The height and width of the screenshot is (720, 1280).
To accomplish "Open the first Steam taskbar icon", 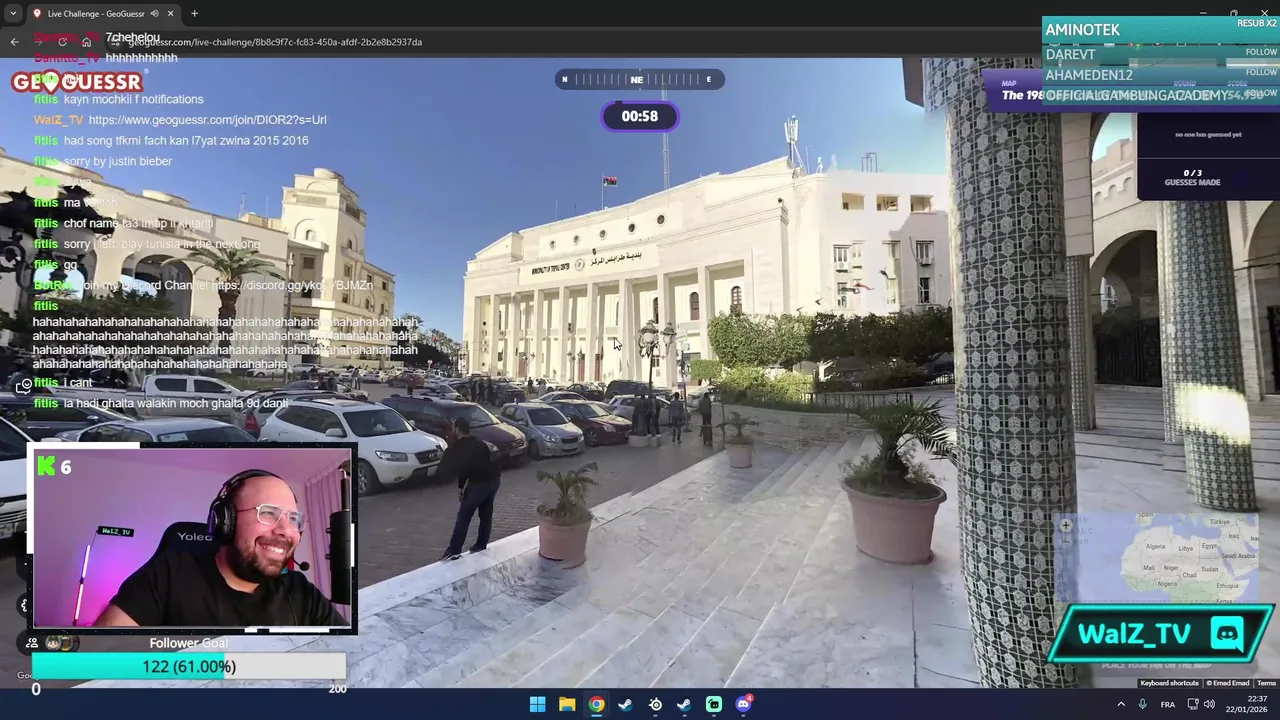I will click(625, 704).
